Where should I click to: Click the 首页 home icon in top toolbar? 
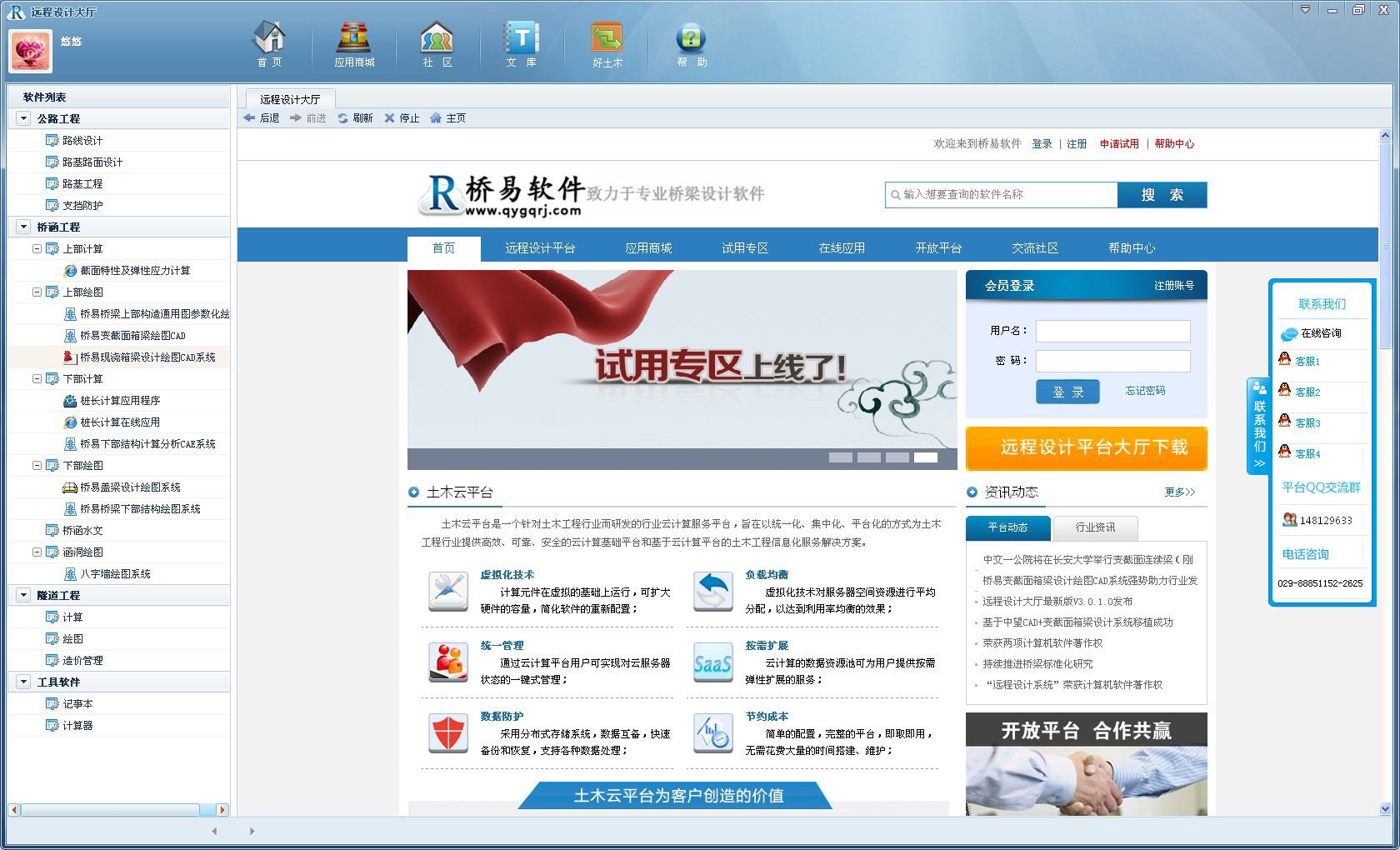pyautogui.click(x=269, y=44)
